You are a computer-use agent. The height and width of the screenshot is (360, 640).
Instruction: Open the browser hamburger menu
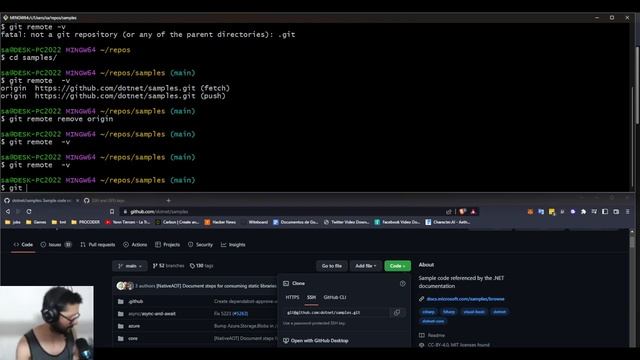(x=627, y=211)
